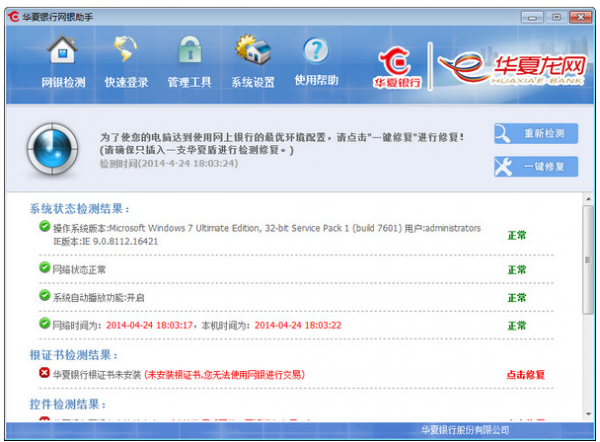The image size is (600, 442).
Task: Minimize the 华夏银行网银助手 window
Action: pyautogui.click(x=532, y=17)
